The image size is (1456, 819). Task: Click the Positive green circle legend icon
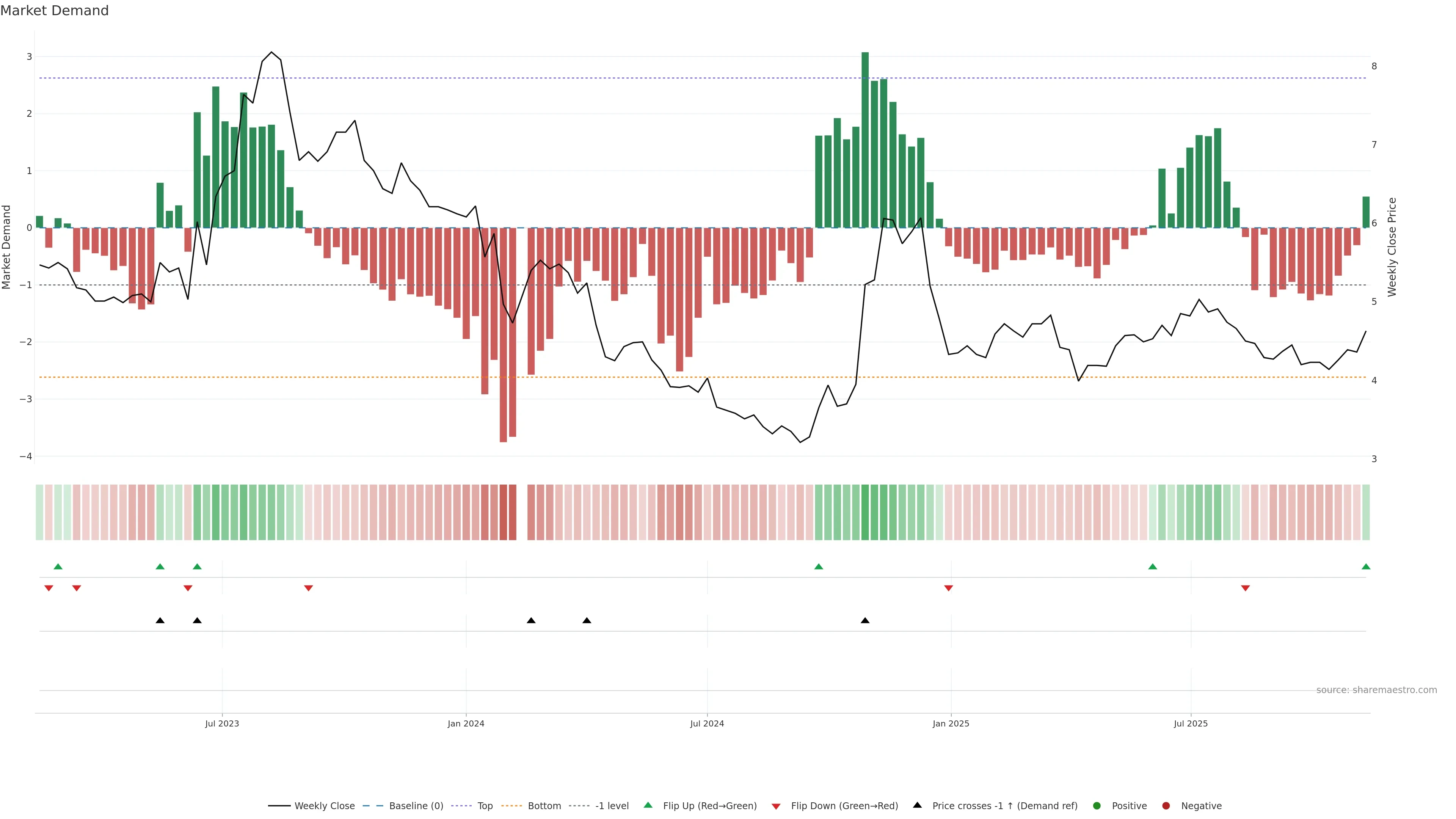(x=1097, y=806)
